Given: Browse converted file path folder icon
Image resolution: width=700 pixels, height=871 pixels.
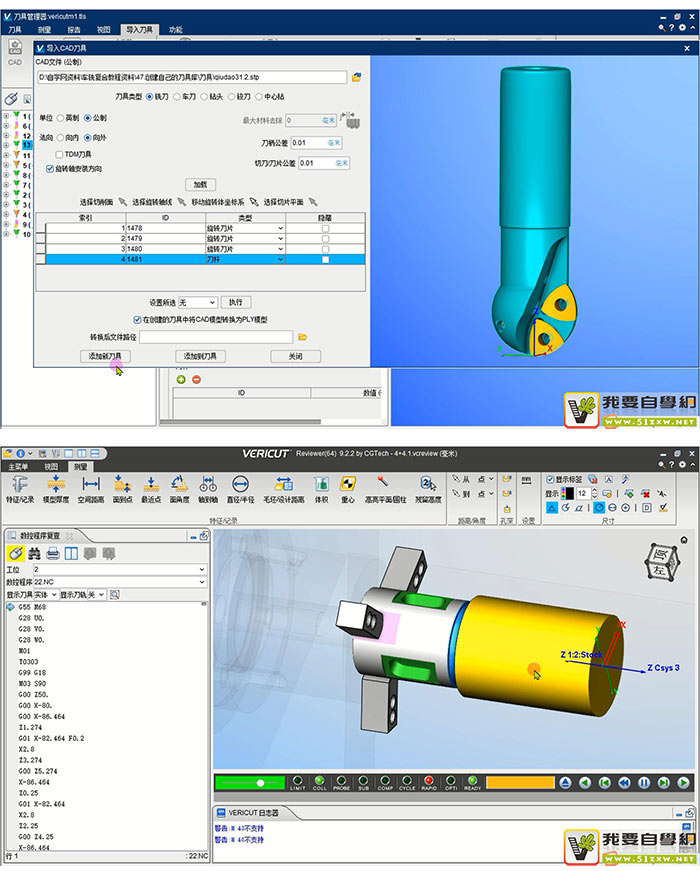Looking at the screenshot, I should 303,337.
